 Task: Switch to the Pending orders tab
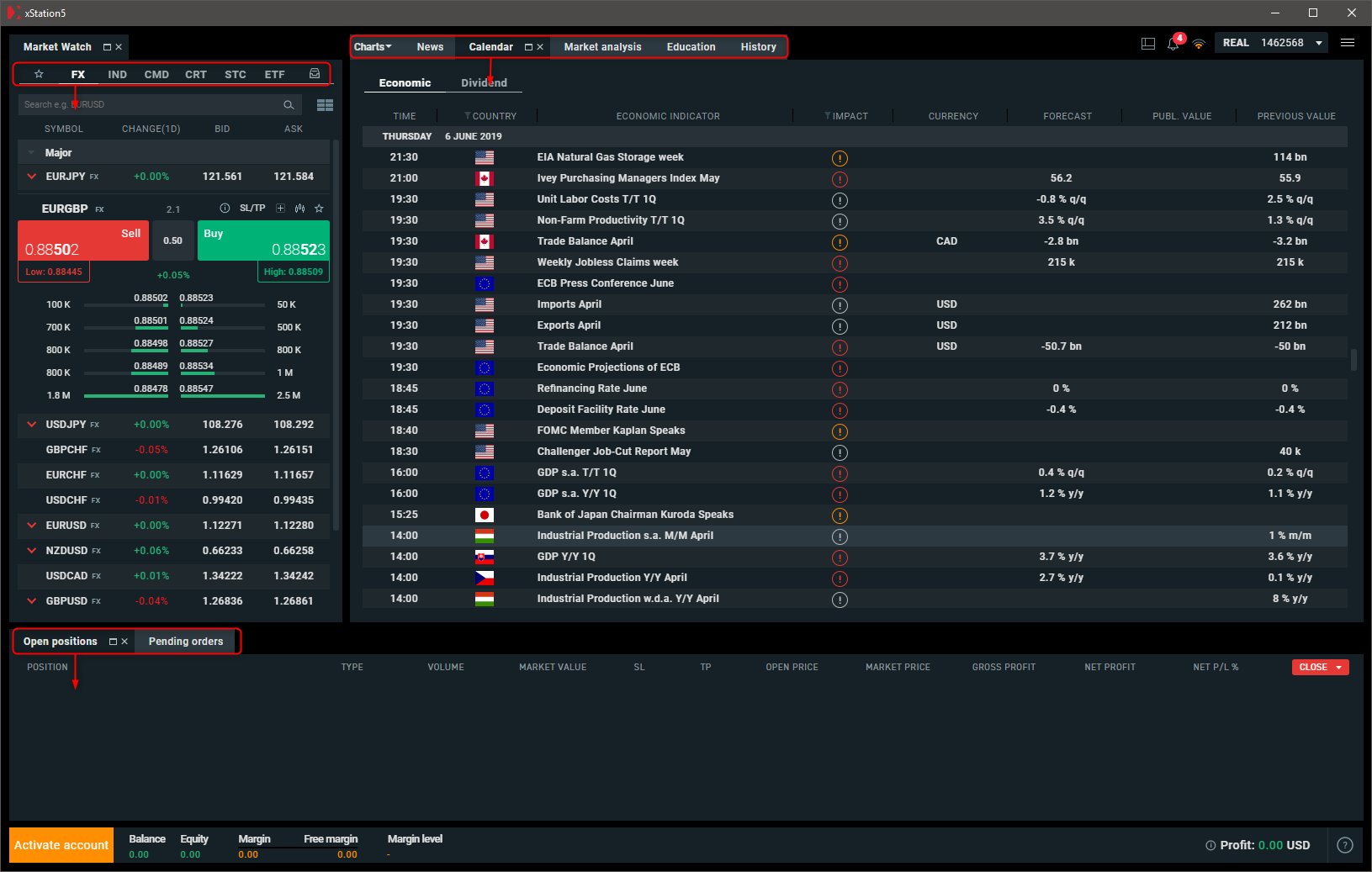click(186, 642)
